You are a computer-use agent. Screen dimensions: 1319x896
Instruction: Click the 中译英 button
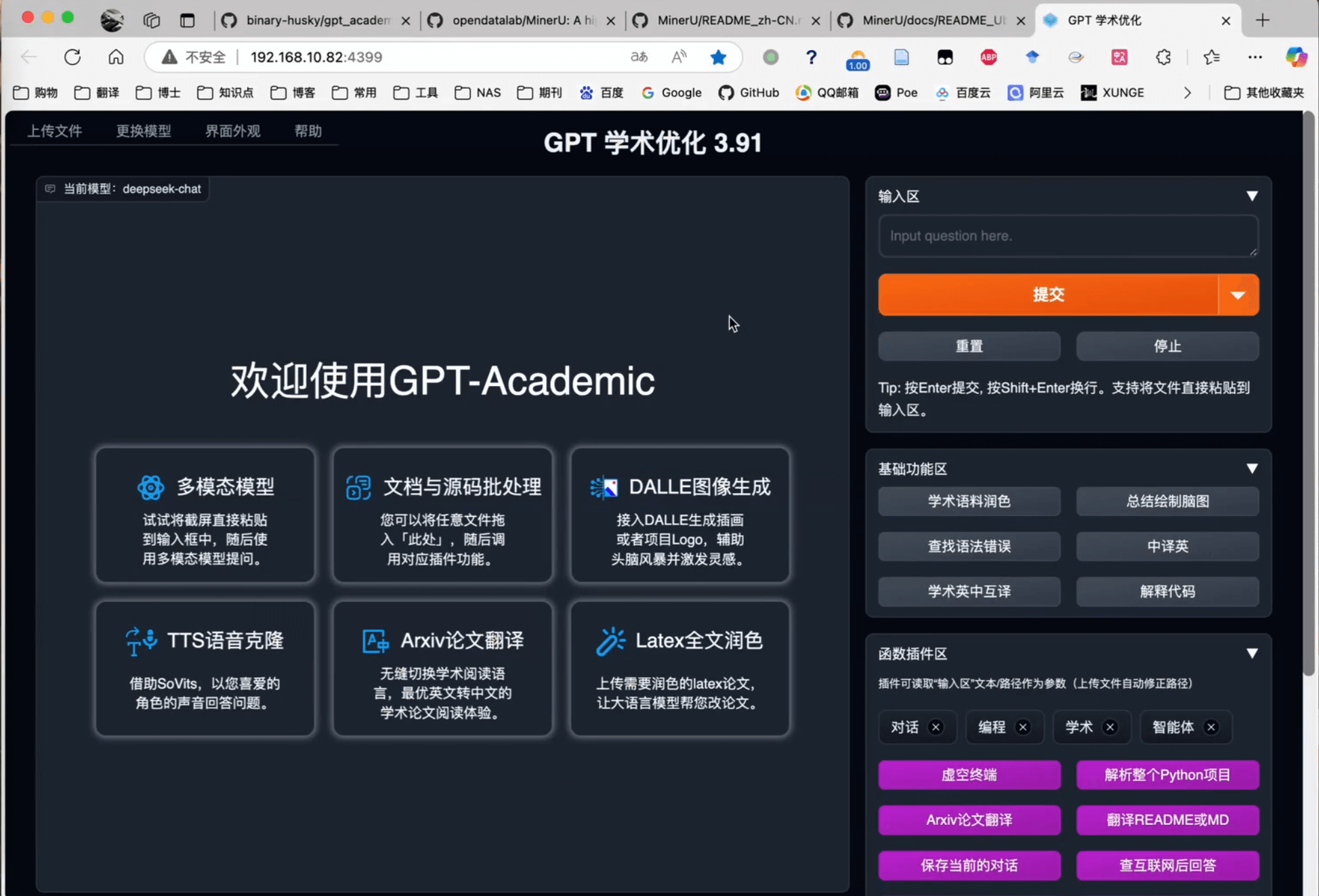[1167, 547]
